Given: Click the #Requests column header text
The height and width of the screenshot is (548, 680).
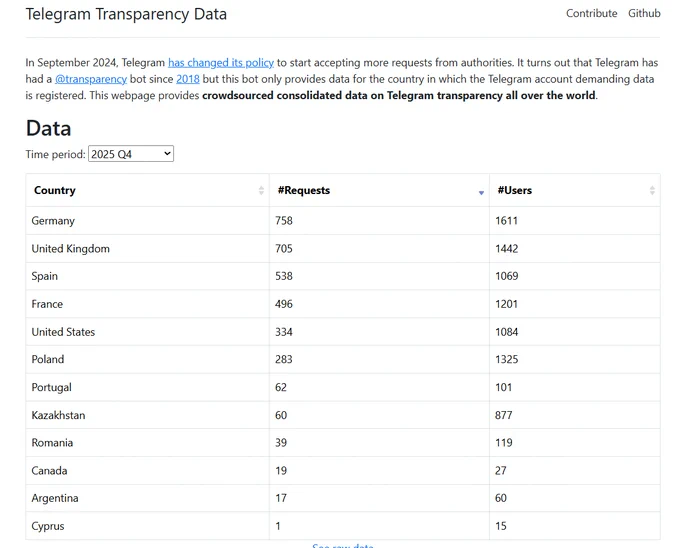Looking at the screenshot, I should (x=304, y=190).
